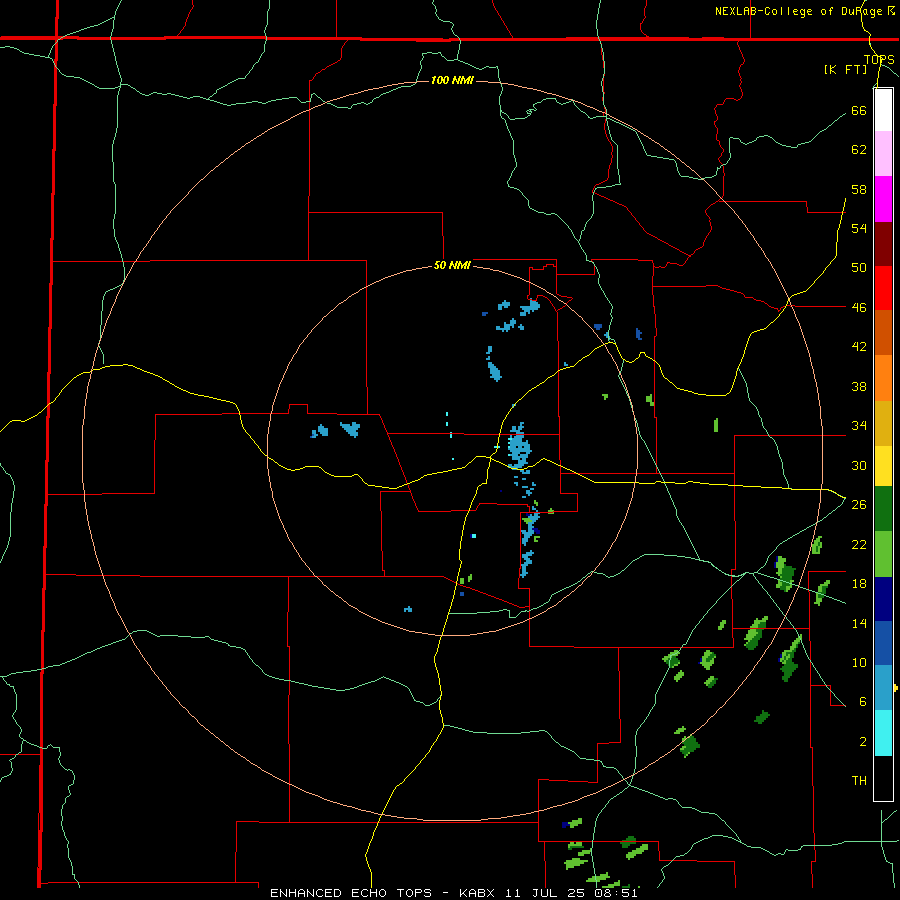Click the '50 NMI' range ring label
The height and width of the screenshot is (900, 900).
(452, 265)
